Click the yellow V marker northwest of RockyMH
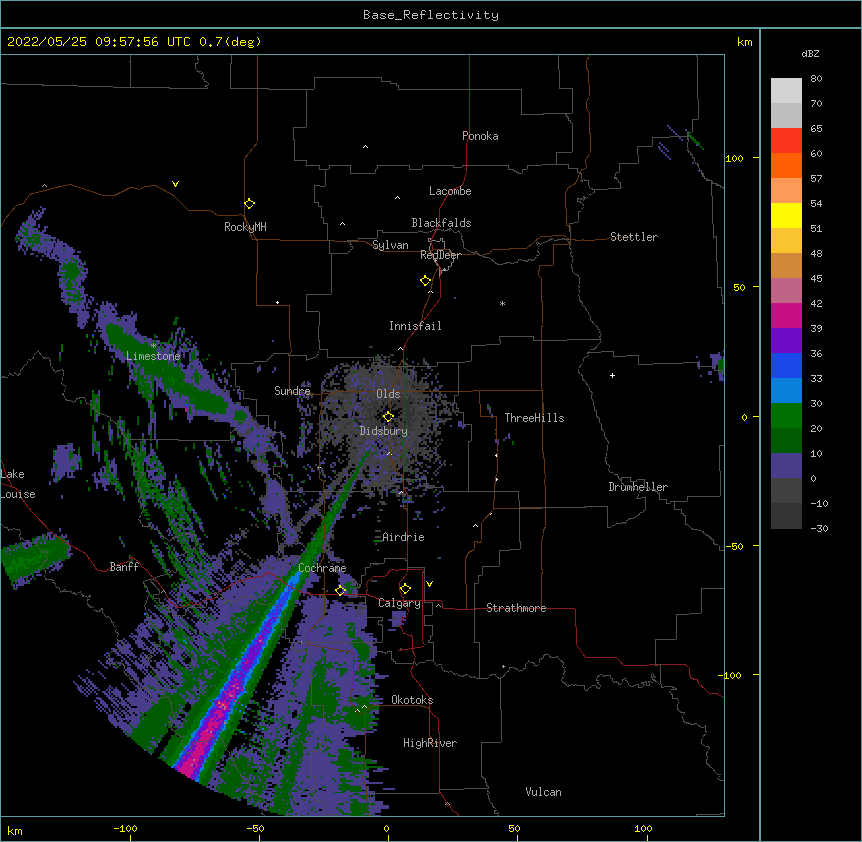Screen dimensions: 862x842 click(x=175, y=184)
